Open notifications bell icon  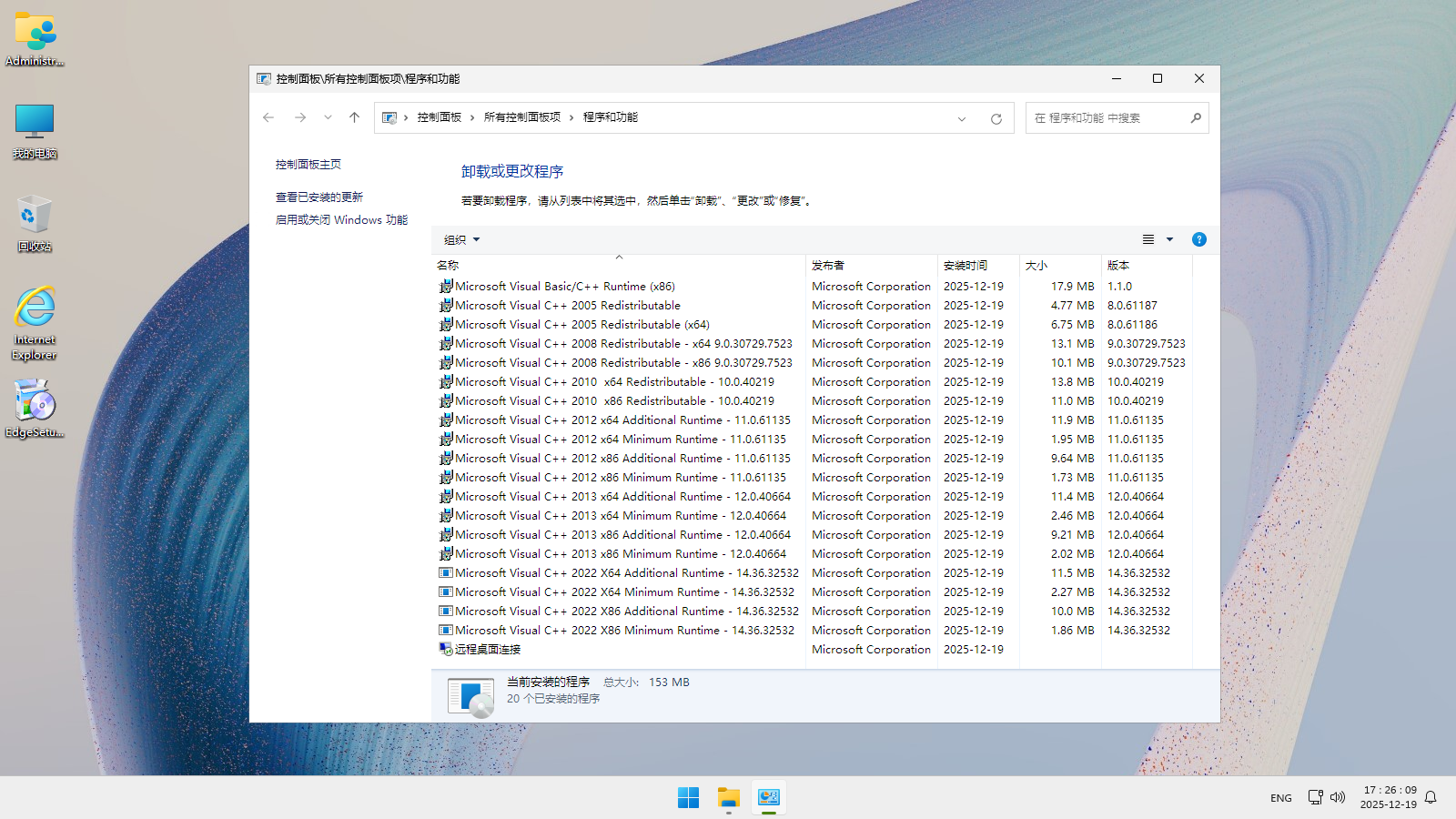[1431, 797]
